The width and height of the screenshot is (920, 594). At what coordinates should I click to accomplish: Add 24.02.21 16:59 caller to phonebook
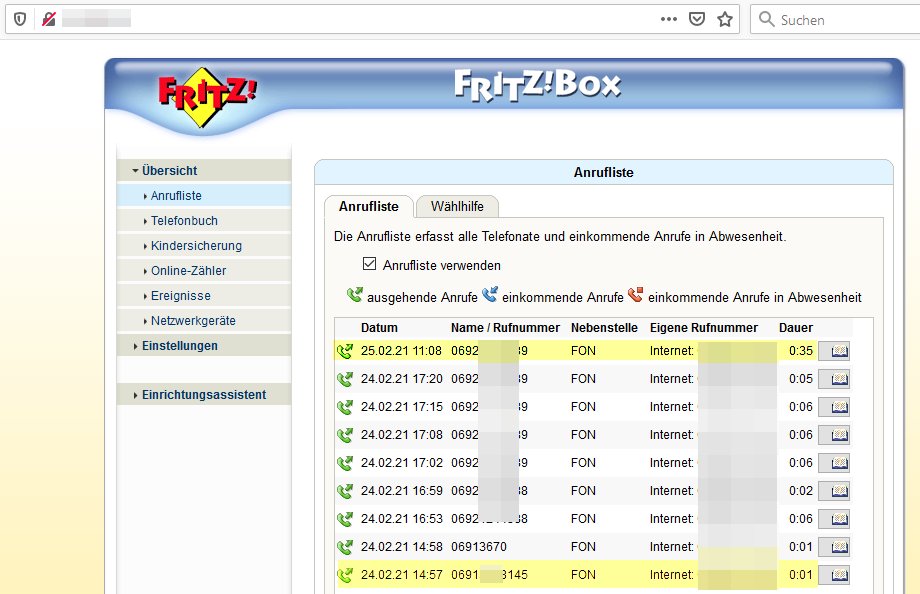tap(833, 491)
